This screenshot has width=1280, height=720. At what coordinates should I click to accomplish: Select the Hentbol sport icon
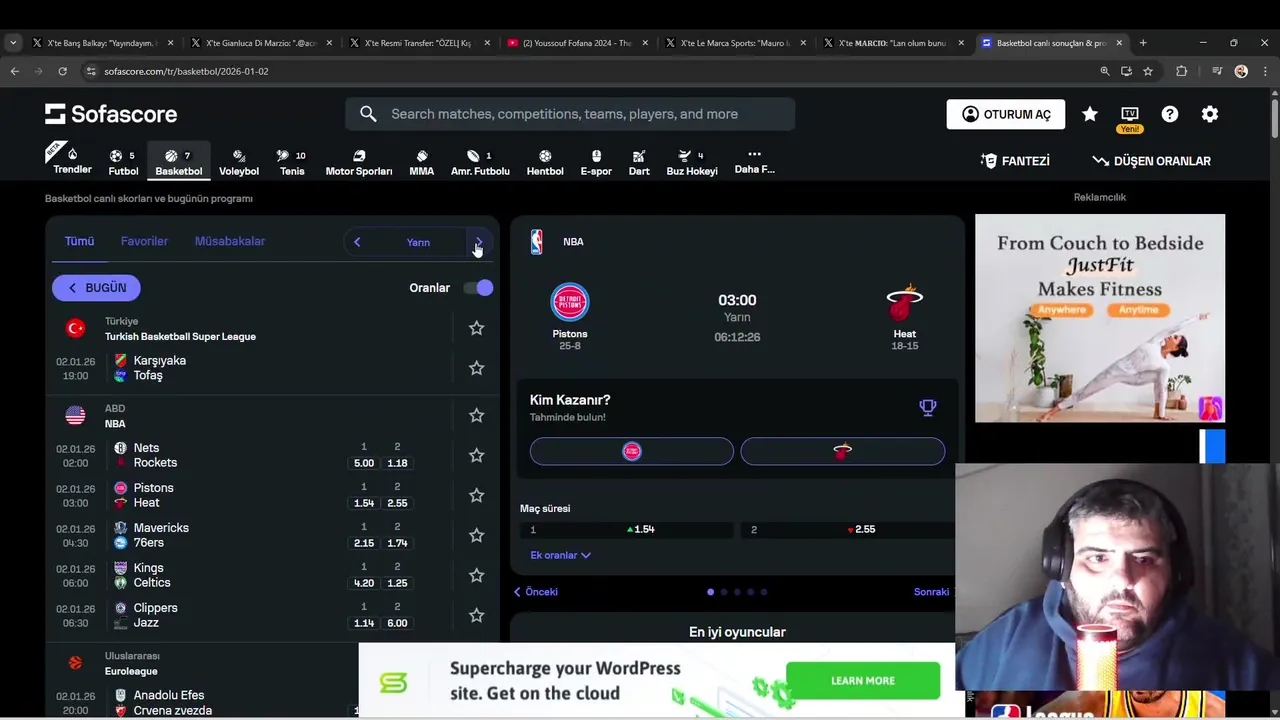(545, 162)
